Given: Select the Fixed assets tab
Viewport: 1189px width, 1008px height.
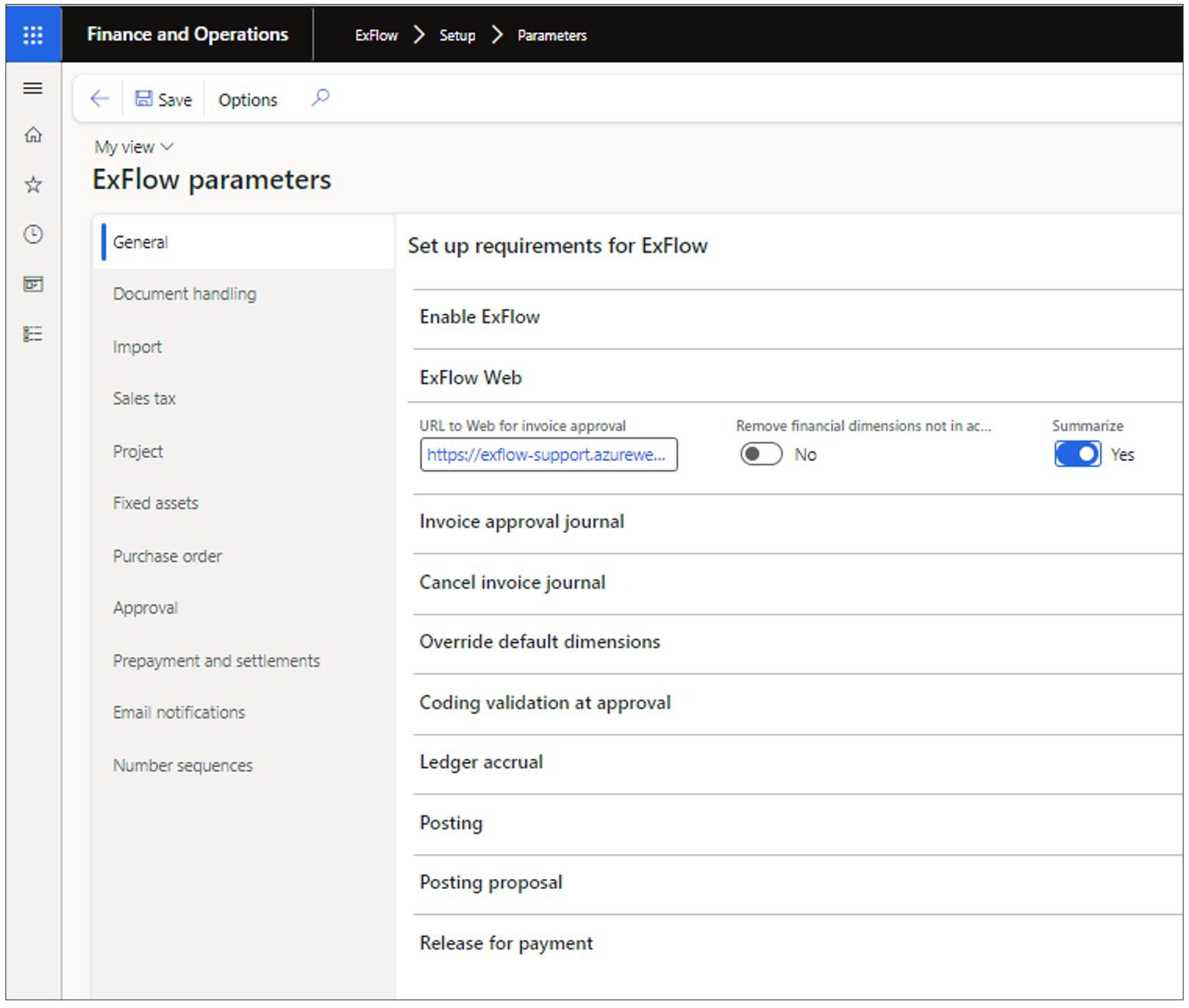Looking at the screenshot, I should pyautogui.click(x=244, y=503).
